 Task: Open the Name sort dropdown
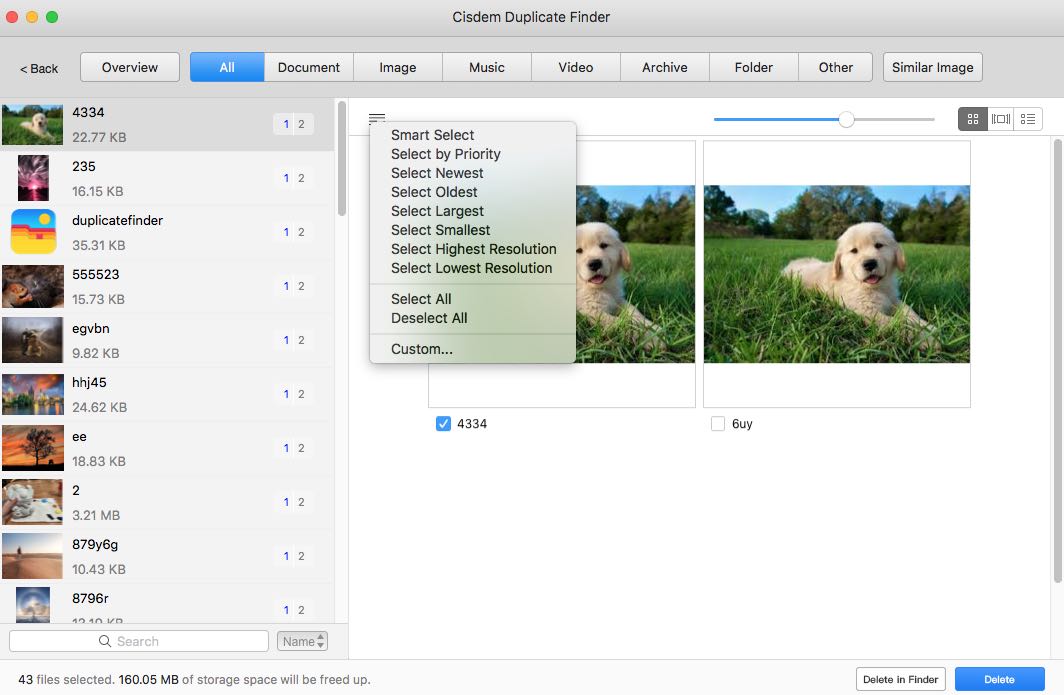click(302, 641)
